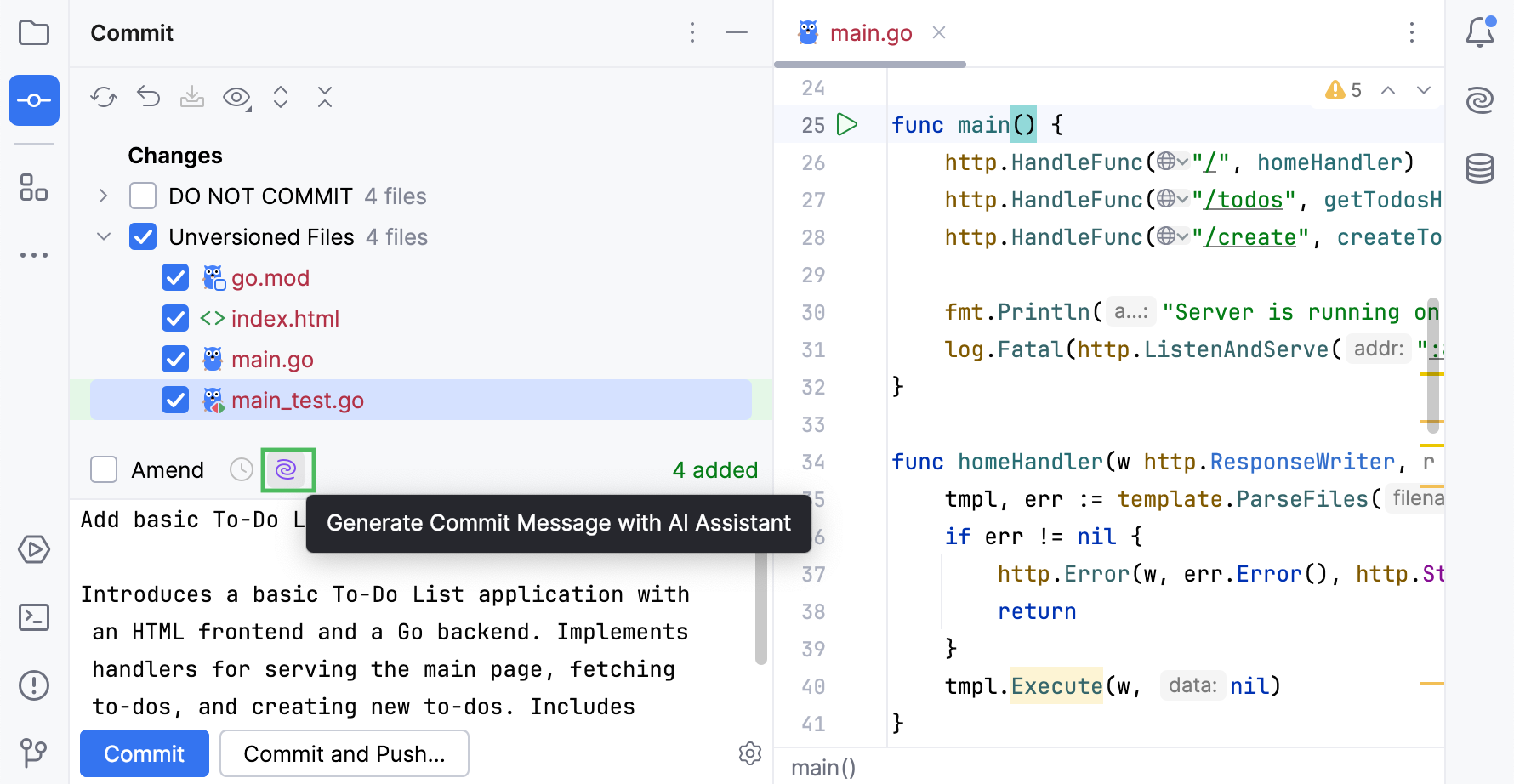Open the Git branches tool window
Viewport: 1514px width, 784px height.
33,753
